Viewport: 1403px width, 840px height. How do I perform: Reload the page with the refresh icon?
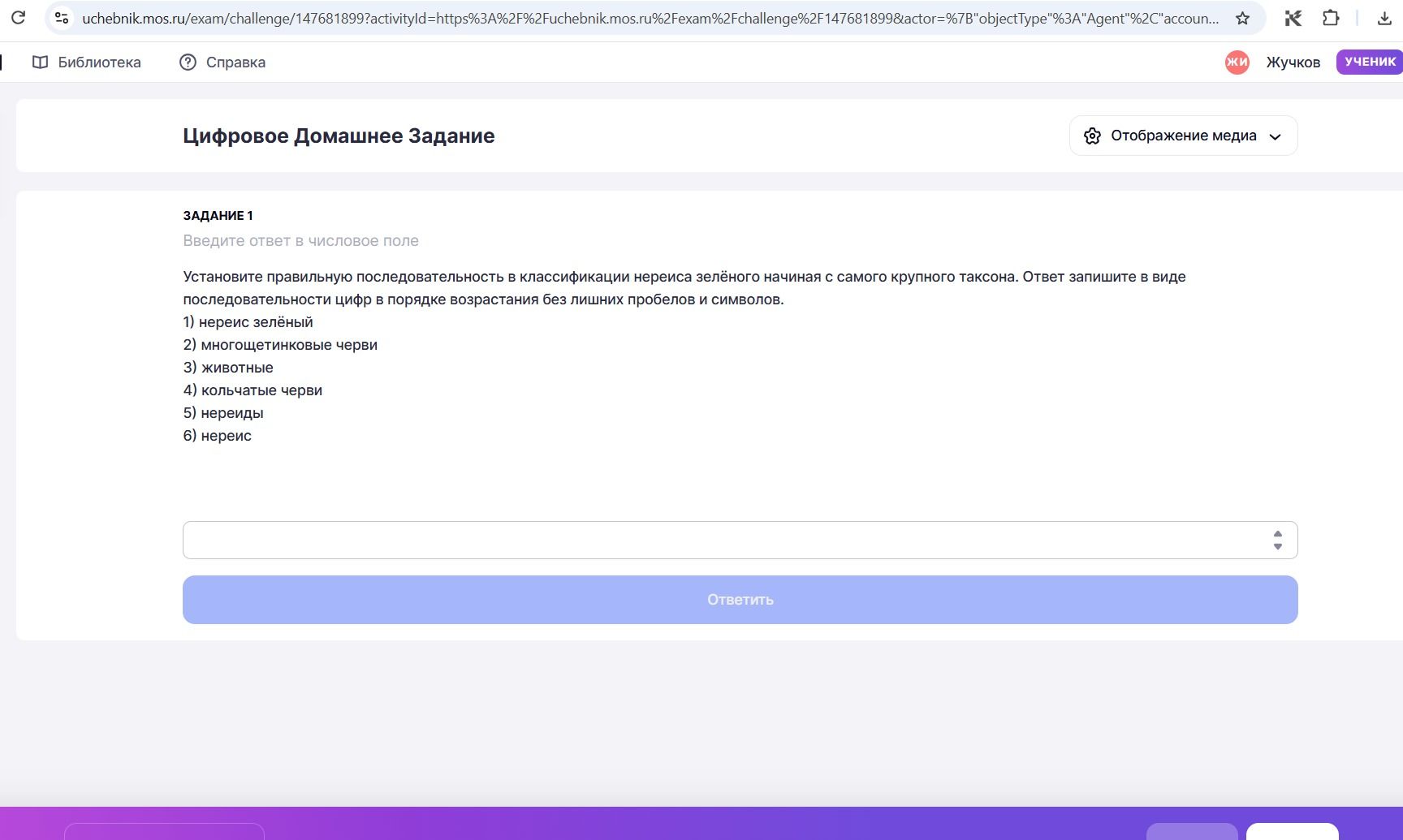18,17
